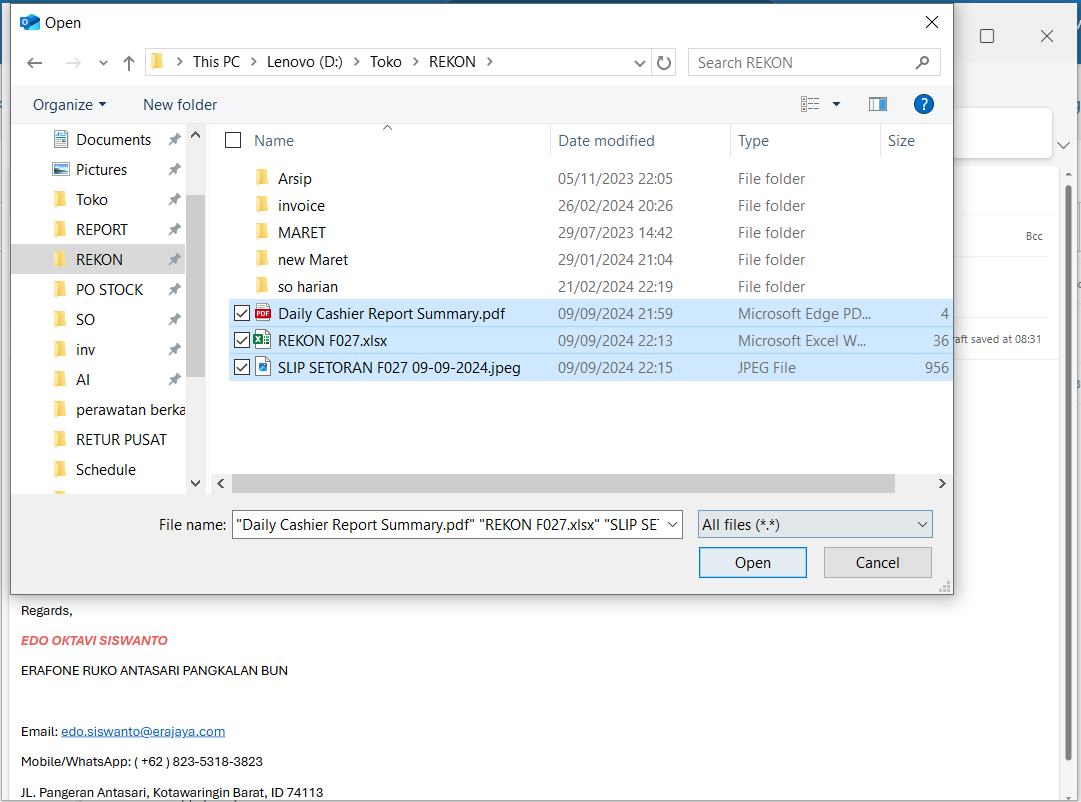The height and width of the screenshot is (802, 1081).
Task: Open the All files type dropdown
Action: 815,524
